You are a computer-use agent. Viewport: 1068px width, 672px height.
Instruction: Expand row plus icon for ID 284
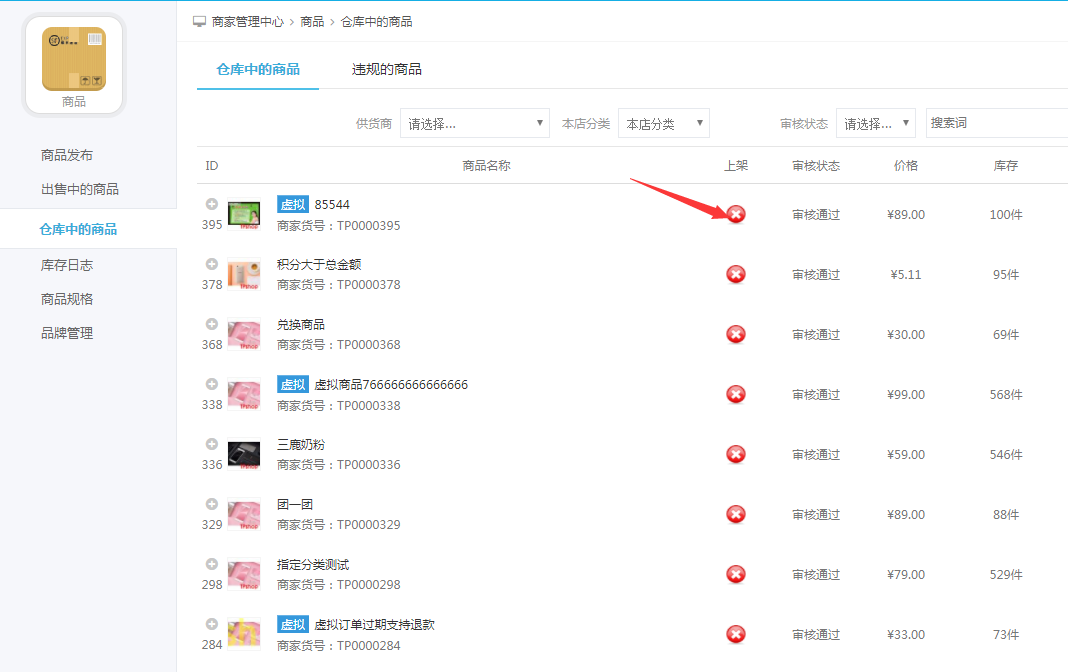(212, 624)
